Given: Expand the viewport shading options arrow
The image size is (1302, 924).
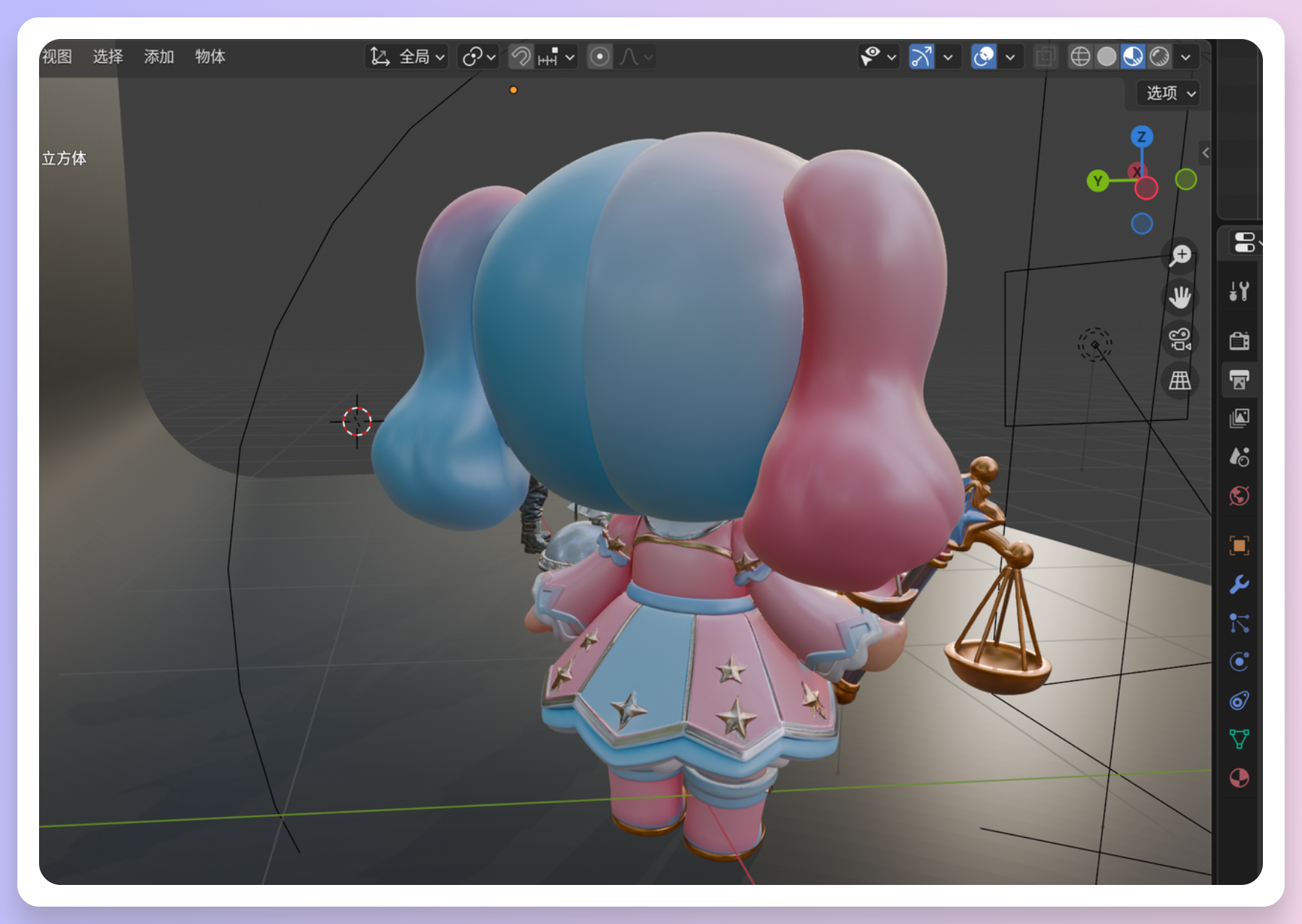Looking at the screenshot, I should (1186, 56).
